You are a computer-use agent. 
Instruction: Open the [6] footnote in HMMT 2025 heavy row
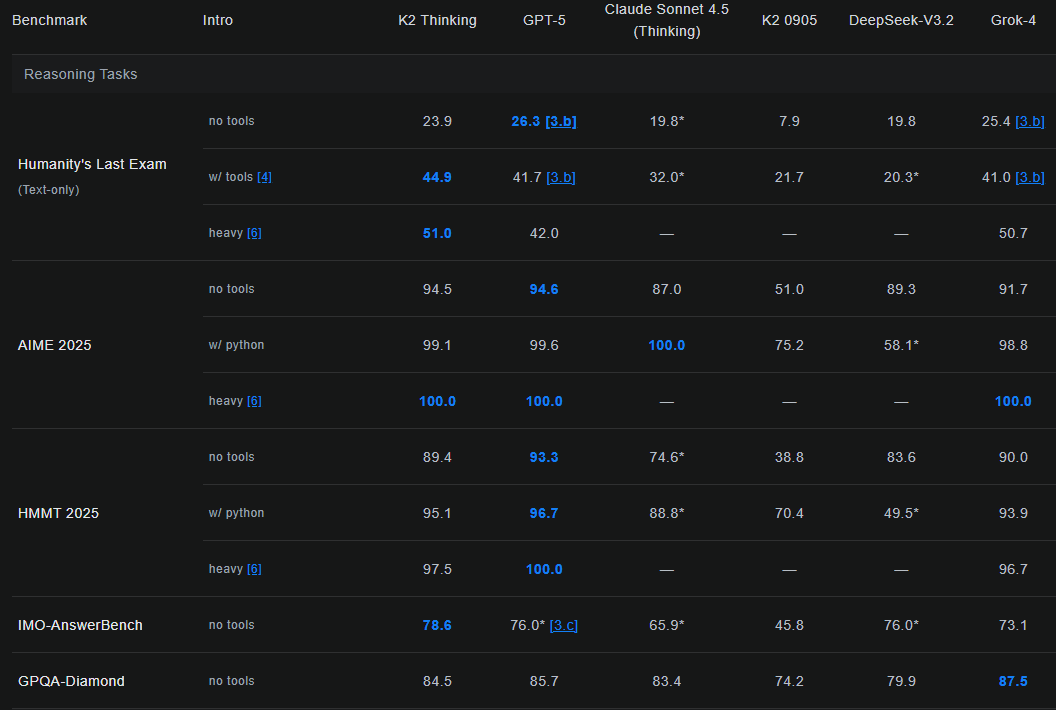point(254,569)
